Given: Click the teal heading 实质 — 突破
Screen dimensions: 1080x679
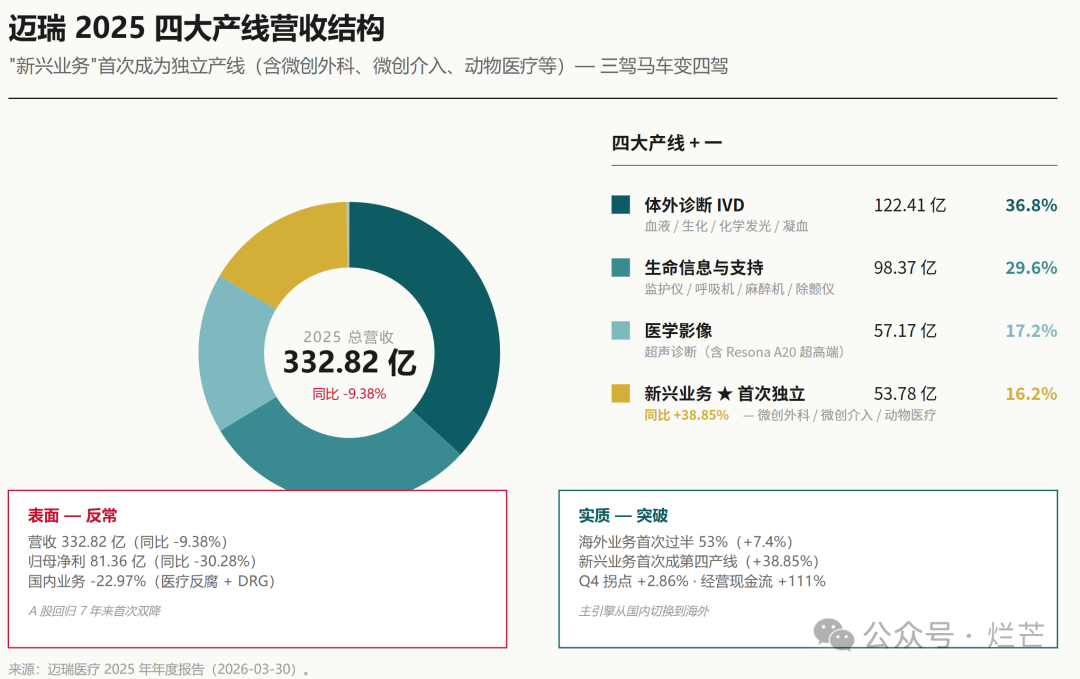Looking at the screenshot, I should coord(623,516).
